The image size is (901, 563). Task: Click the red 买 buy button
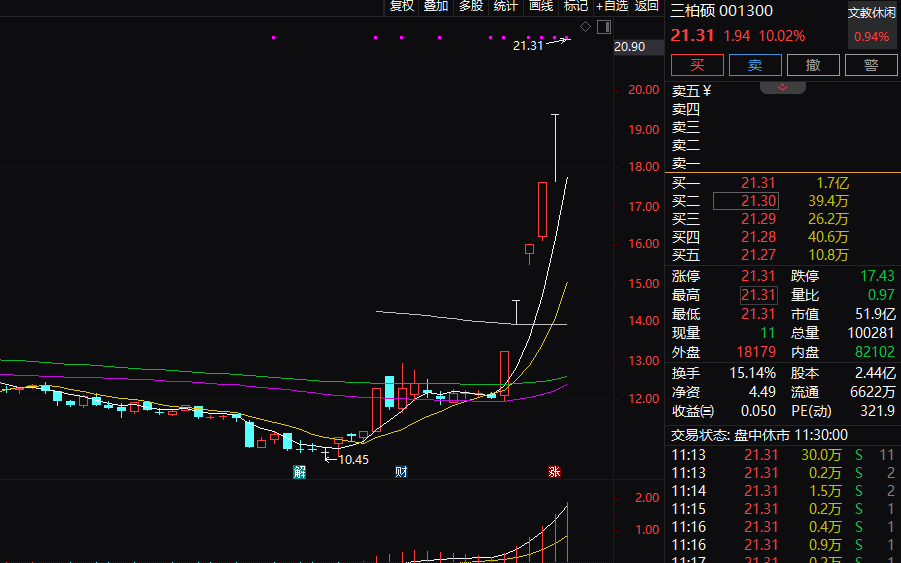click(698, 65)
